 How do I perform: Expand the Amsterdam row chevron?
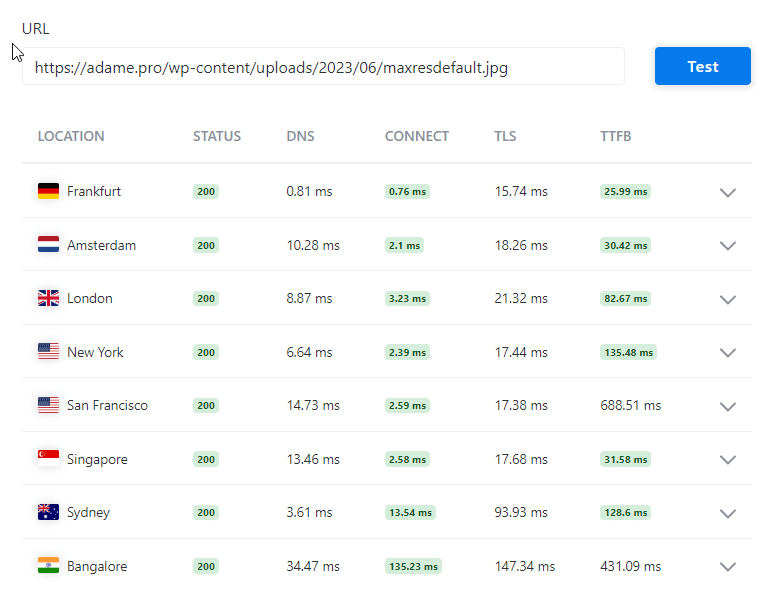pyautogui.click(x=728, y=245)
